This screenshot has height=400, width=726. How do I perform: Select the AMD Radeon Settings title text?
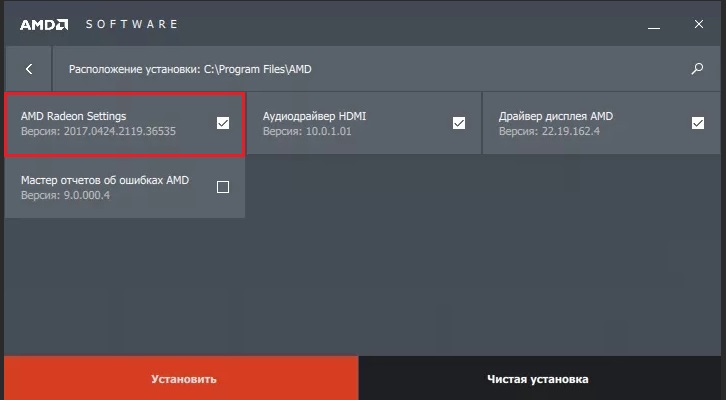click(x=74, y=116)
